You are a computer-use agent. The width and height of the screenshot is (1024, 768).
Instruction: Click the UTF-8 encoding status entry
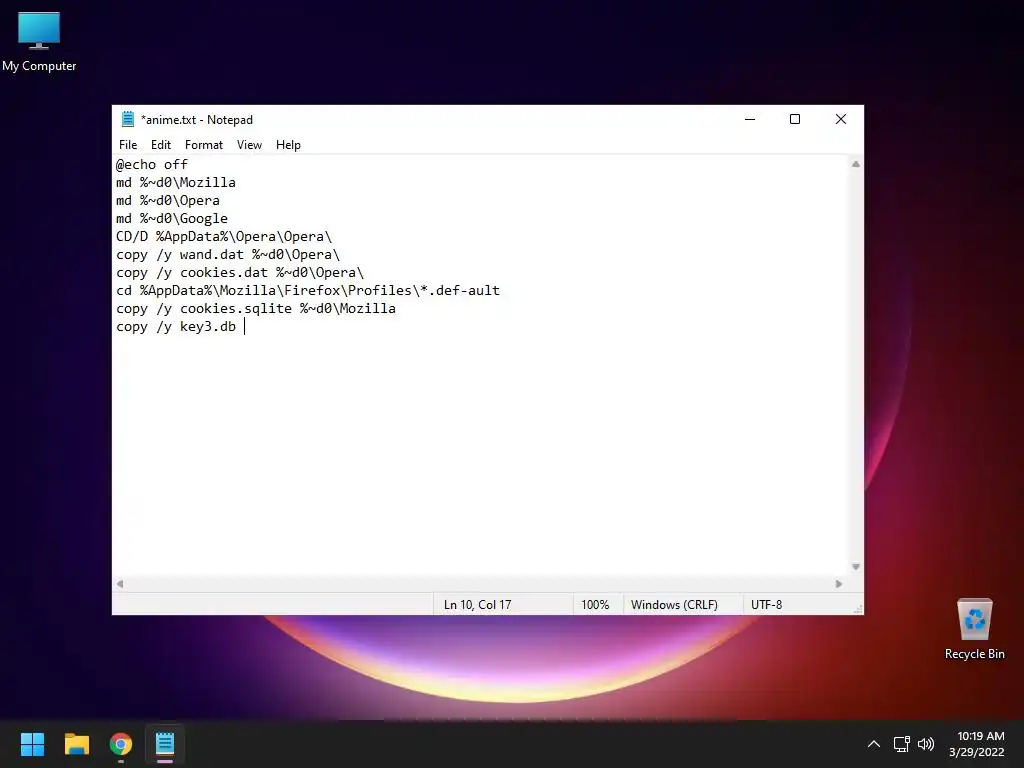(x=766, y=605)
